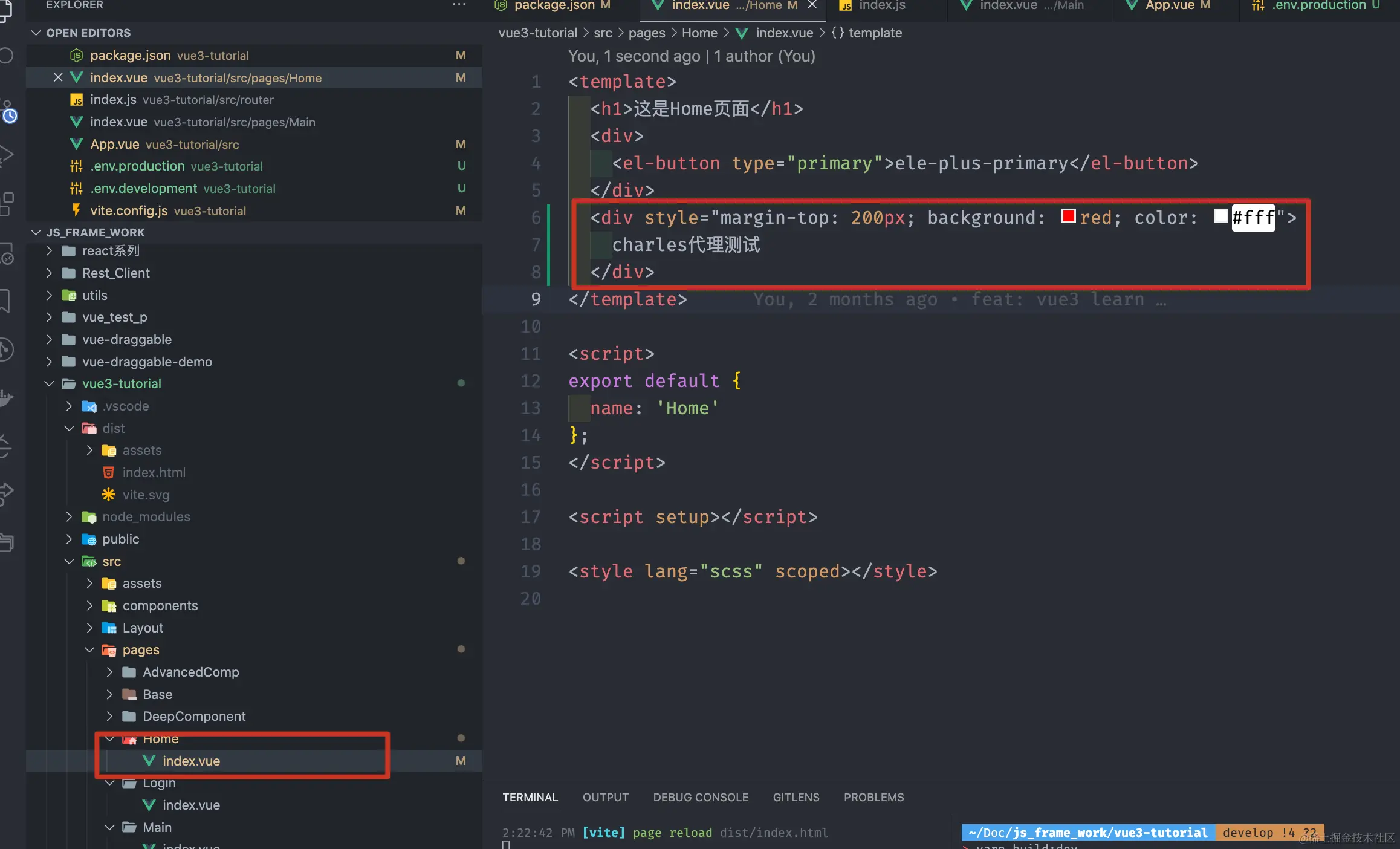1400x849 pixels.
Task: Click the pages breadcrumb segment
Action: coord(647,33)
